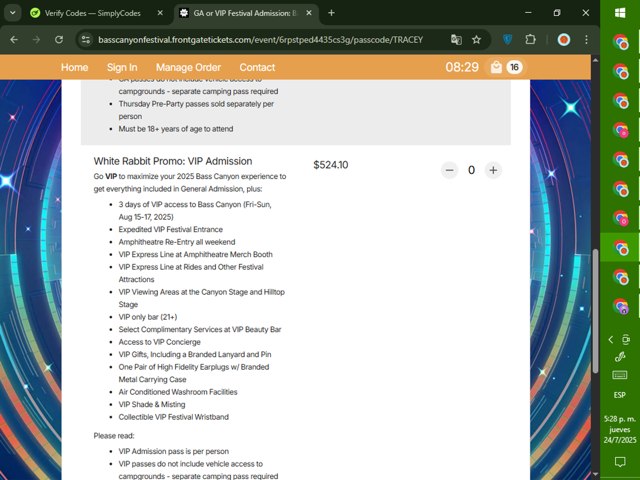640x480 pixels.
Task: Go back to the previous page
Action: point(14,40)
